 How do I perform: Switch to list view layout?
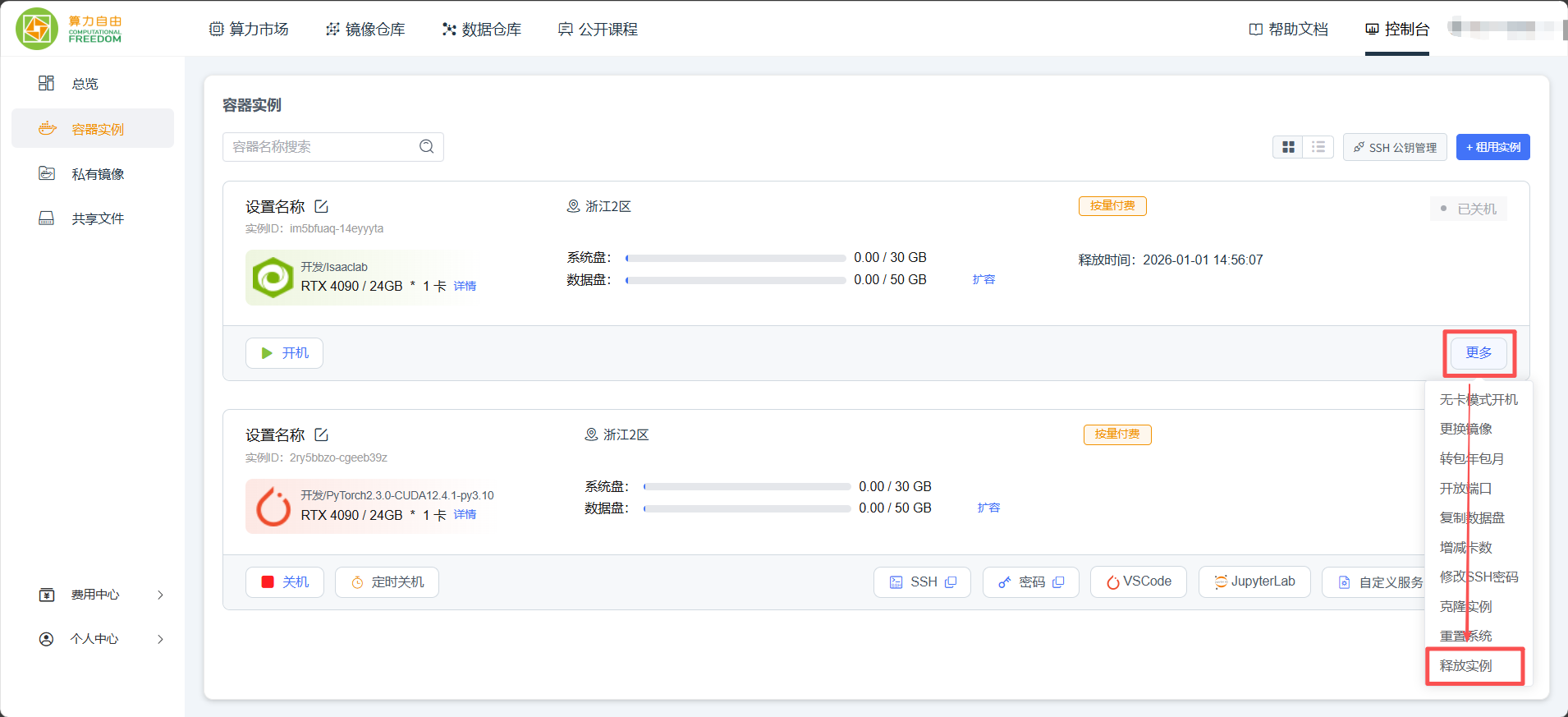click(x=1318, y=147)
